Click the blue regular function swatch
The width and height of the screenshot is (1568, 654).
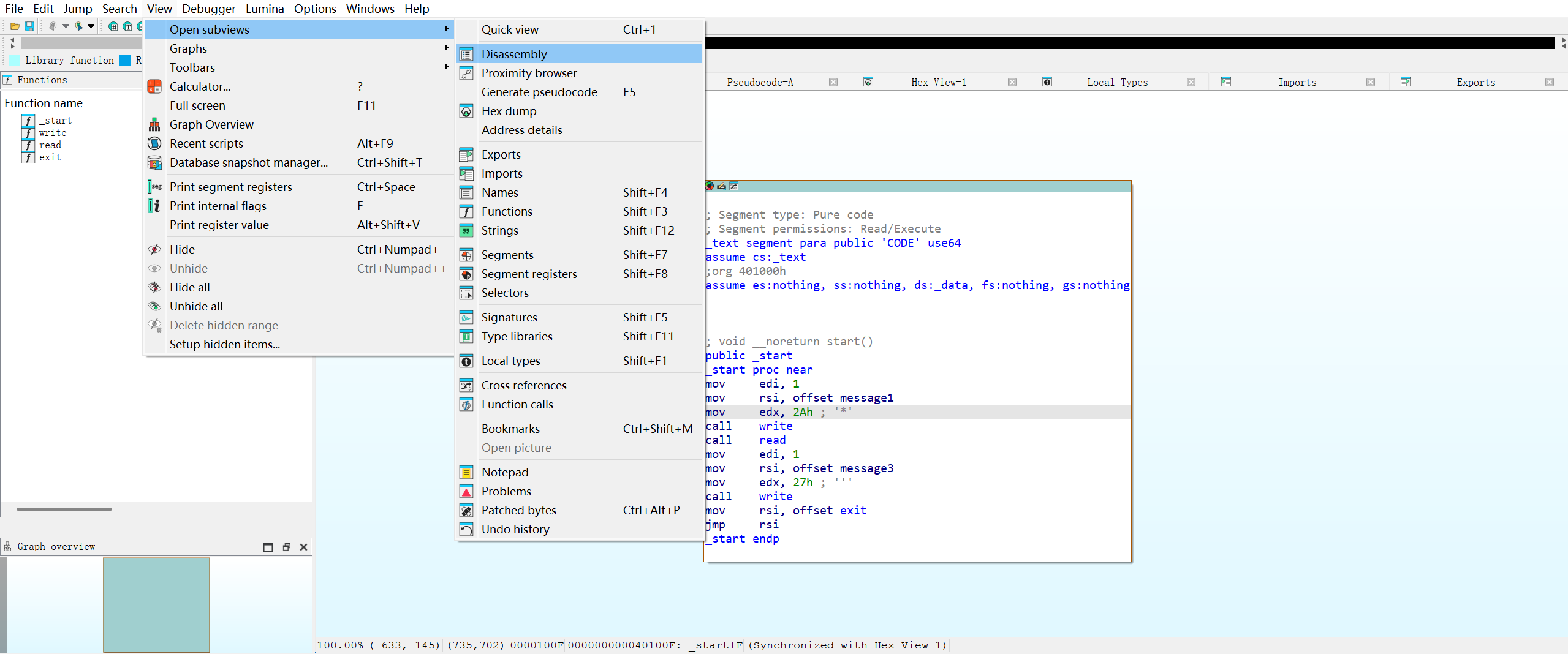point(125,60)
